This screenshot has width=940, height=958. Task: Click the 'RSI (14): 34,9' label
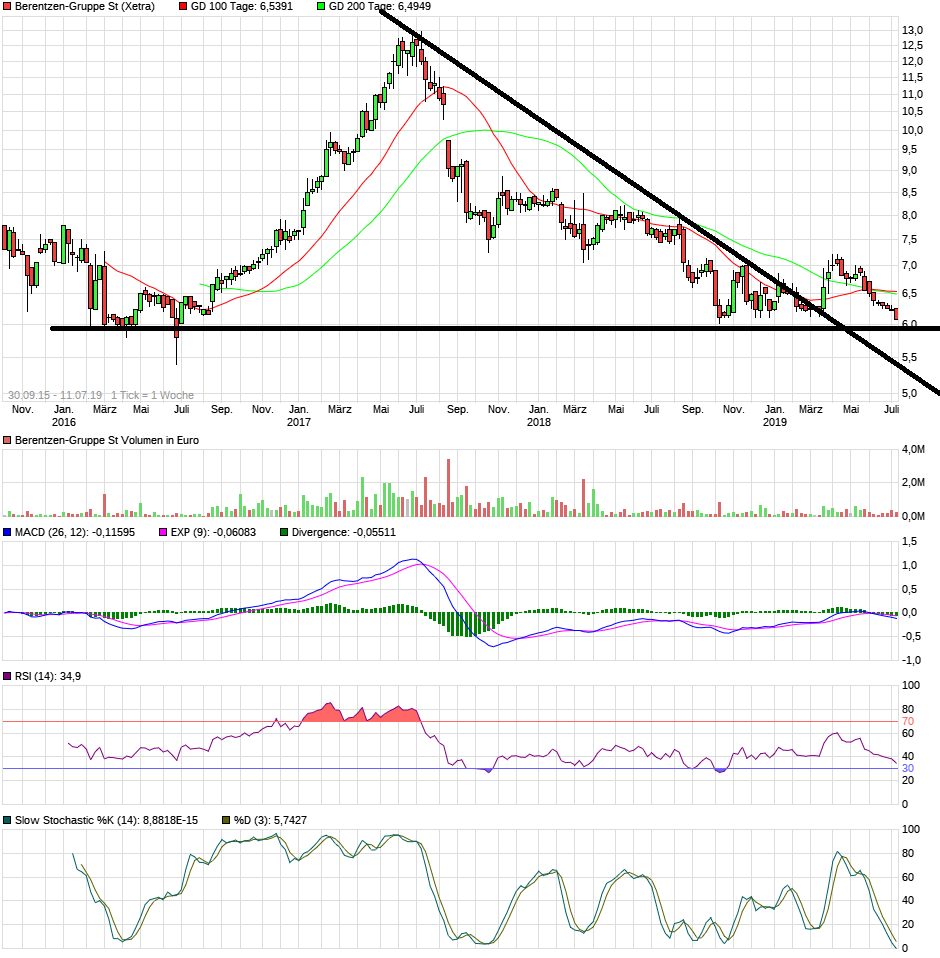click(48, 676)
